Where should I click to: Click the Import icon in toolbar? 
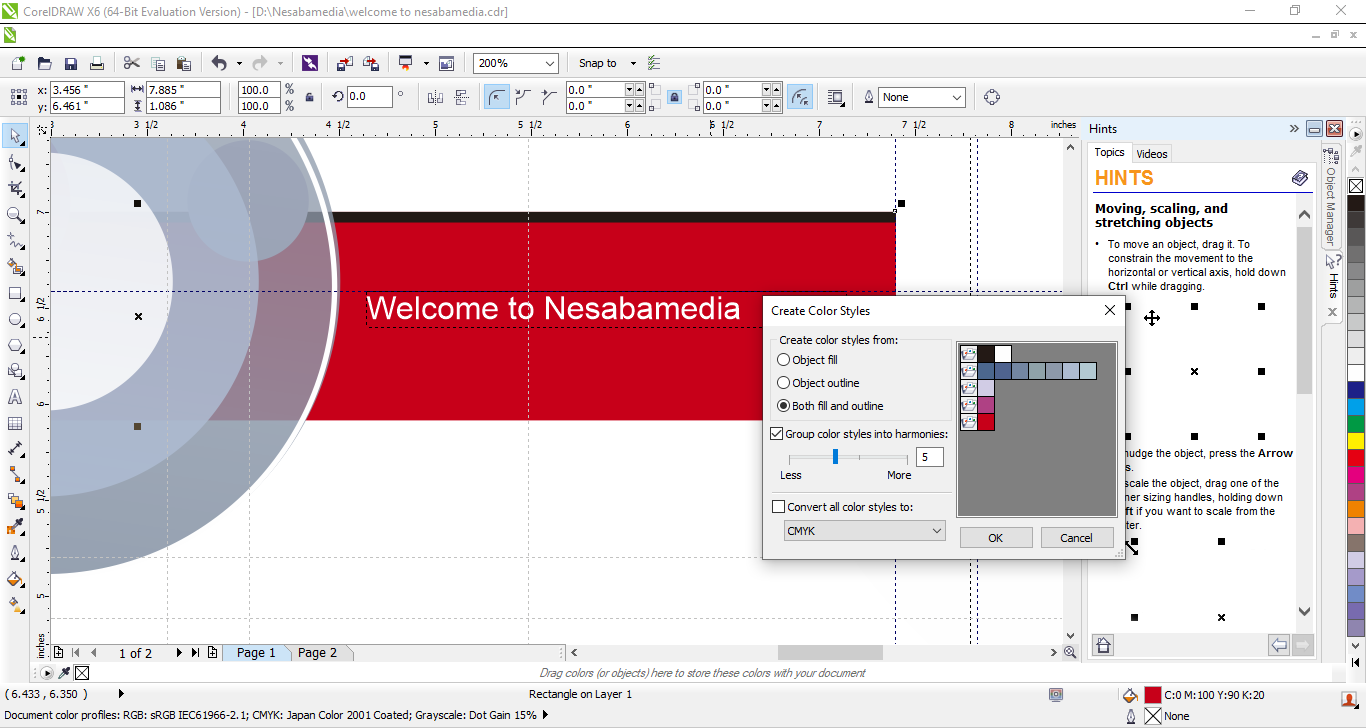[344, 63]
